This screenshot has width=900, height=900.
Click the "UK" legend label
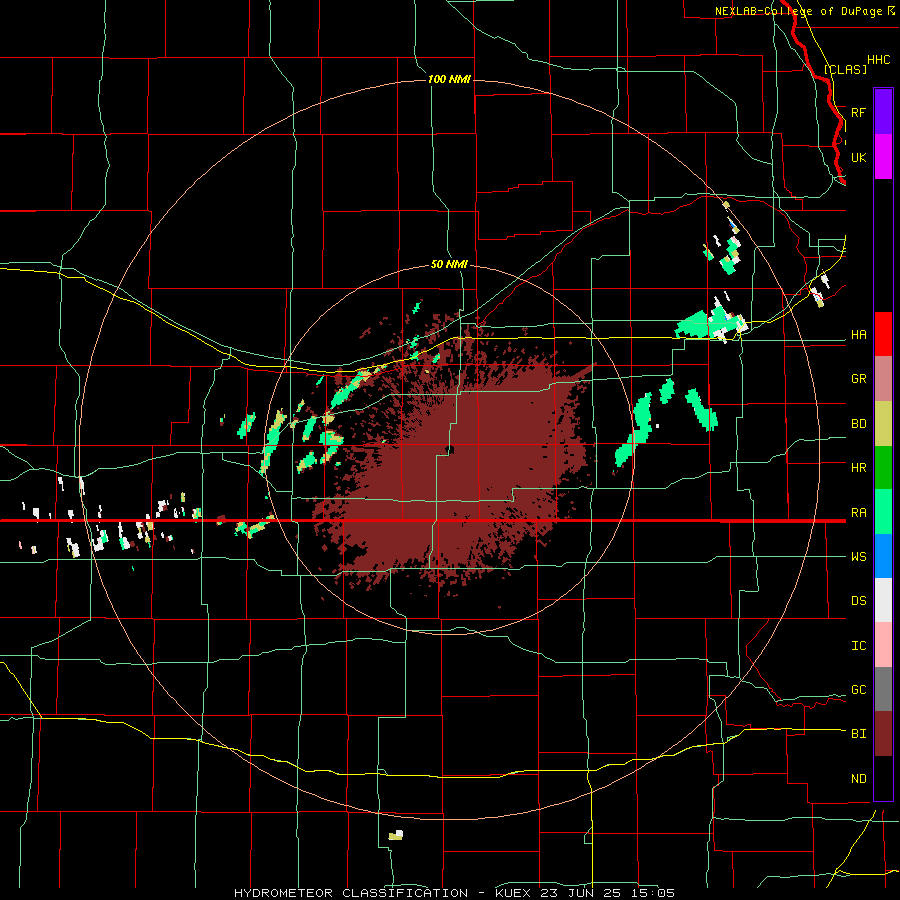tap(858, 157)
